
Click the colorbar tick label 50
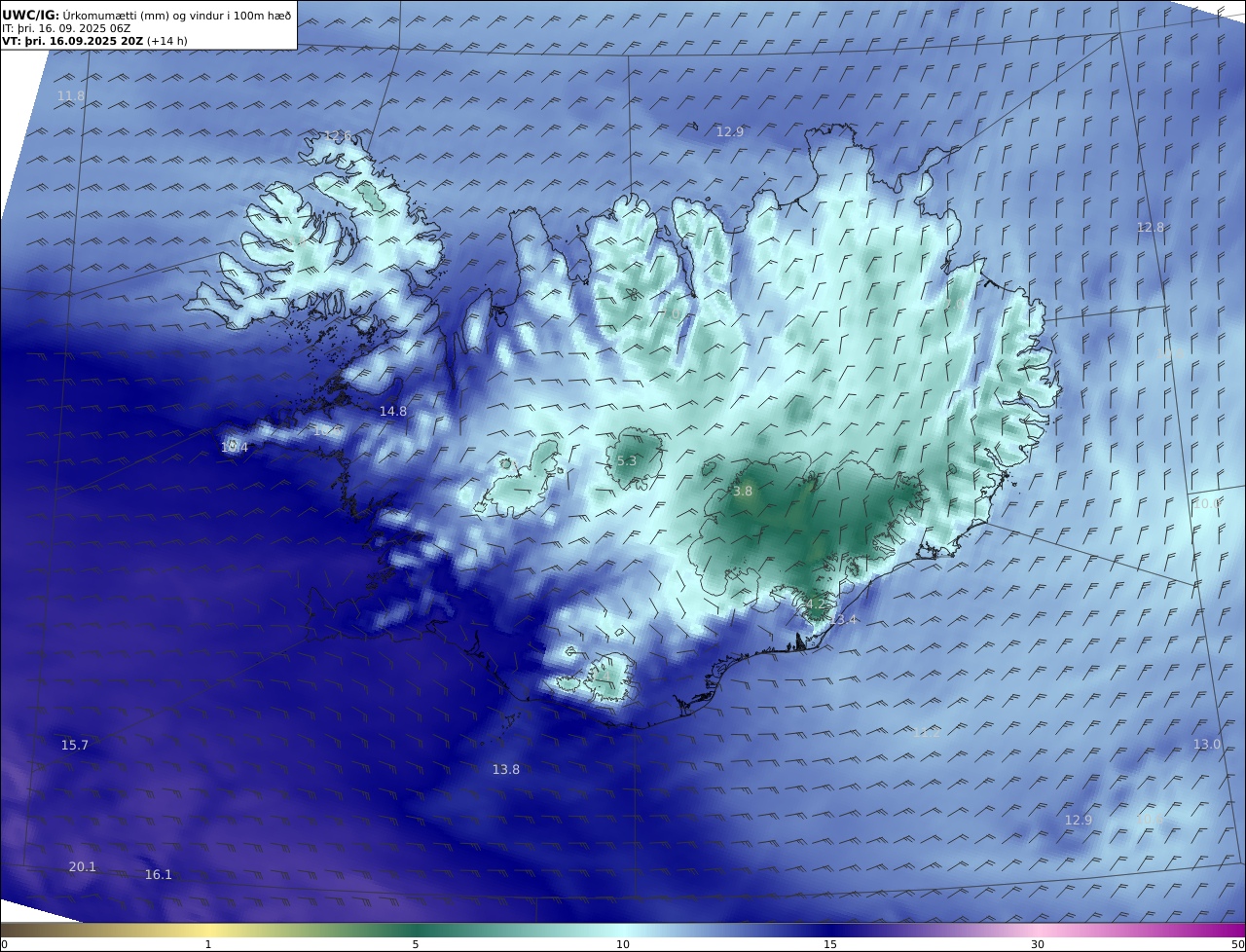pyautogui.click(x=1238, y=944)
